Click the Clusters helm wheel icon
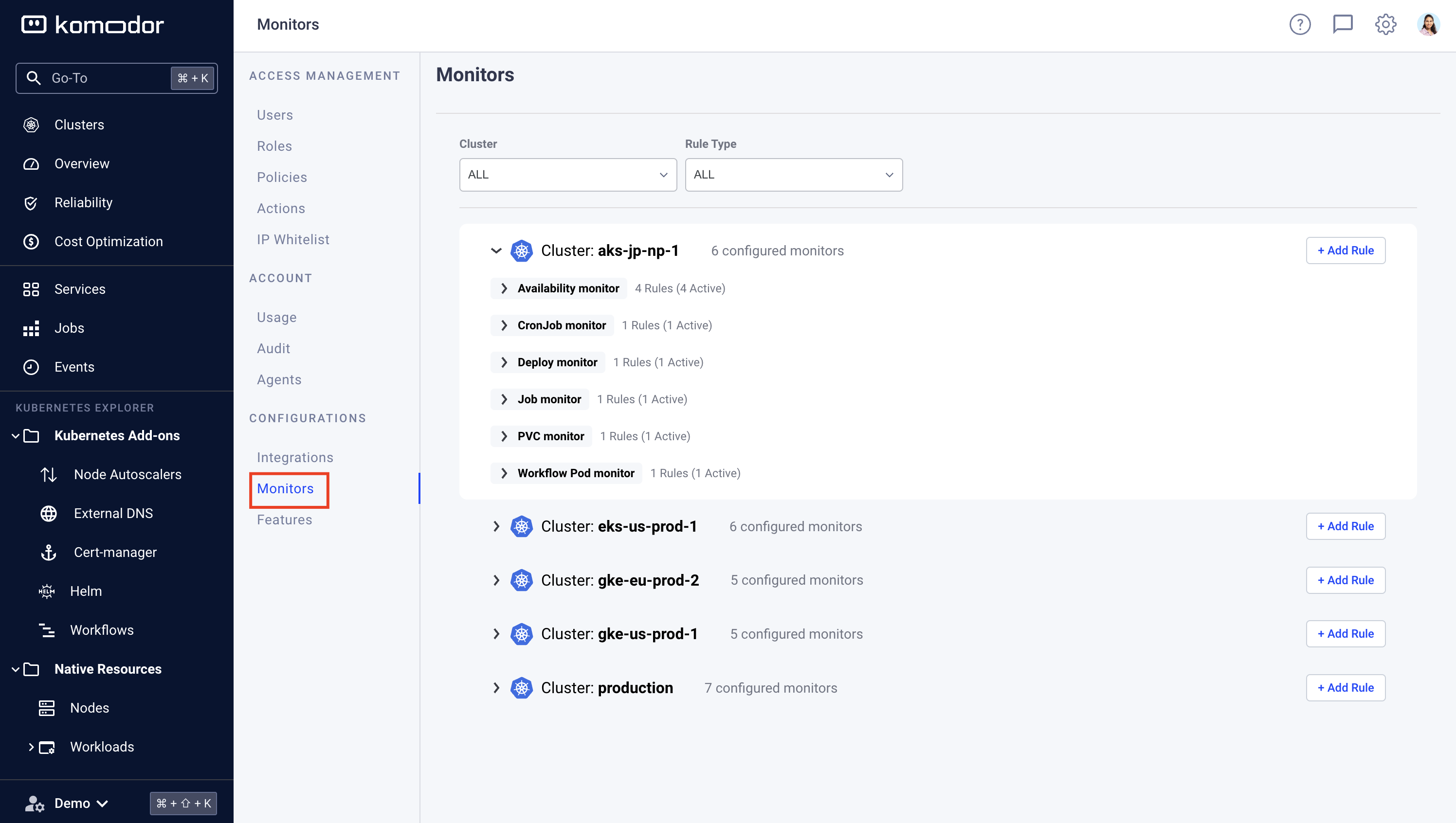 31,125
